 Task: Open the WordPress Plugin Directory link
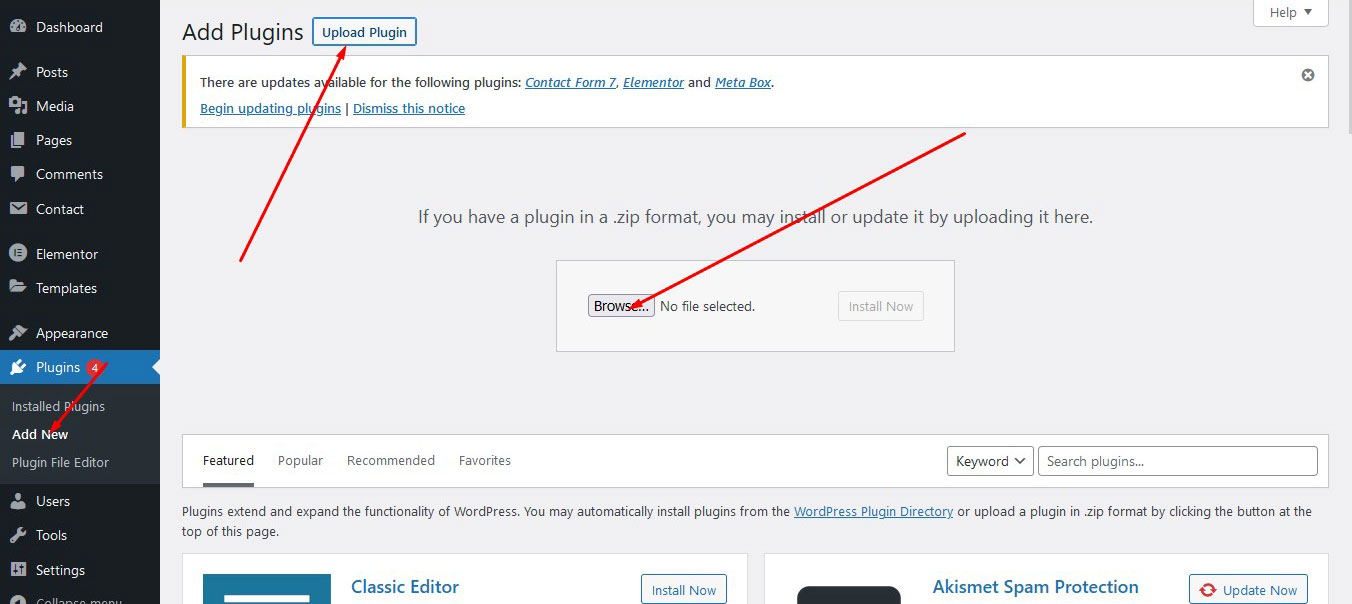click(x=873, y=511)
